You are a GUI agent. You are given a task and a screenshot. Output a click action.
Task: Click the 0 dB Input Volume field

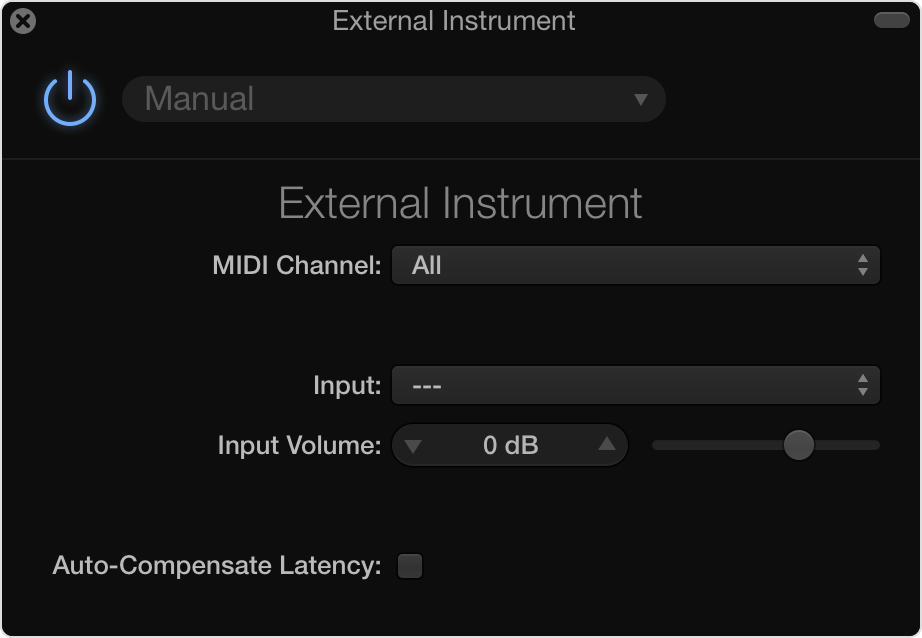pyautogui.click(x=510, y=446)
